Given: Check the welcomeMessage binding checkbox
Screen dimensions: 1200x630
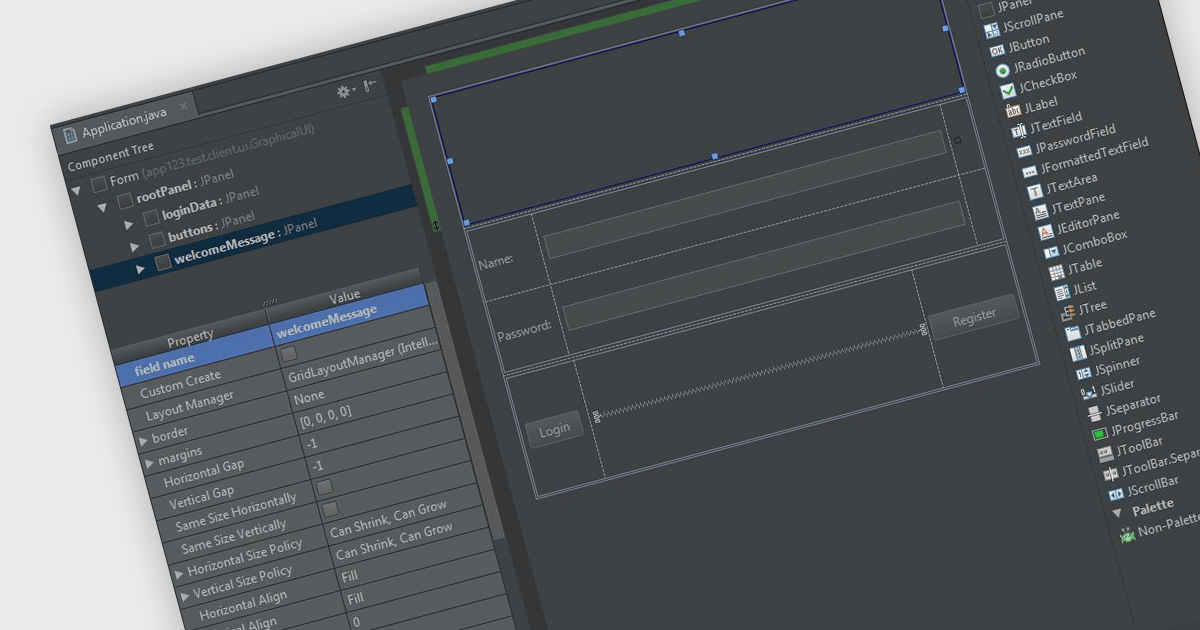Looking at the screenshot, I should coord(163,262).
